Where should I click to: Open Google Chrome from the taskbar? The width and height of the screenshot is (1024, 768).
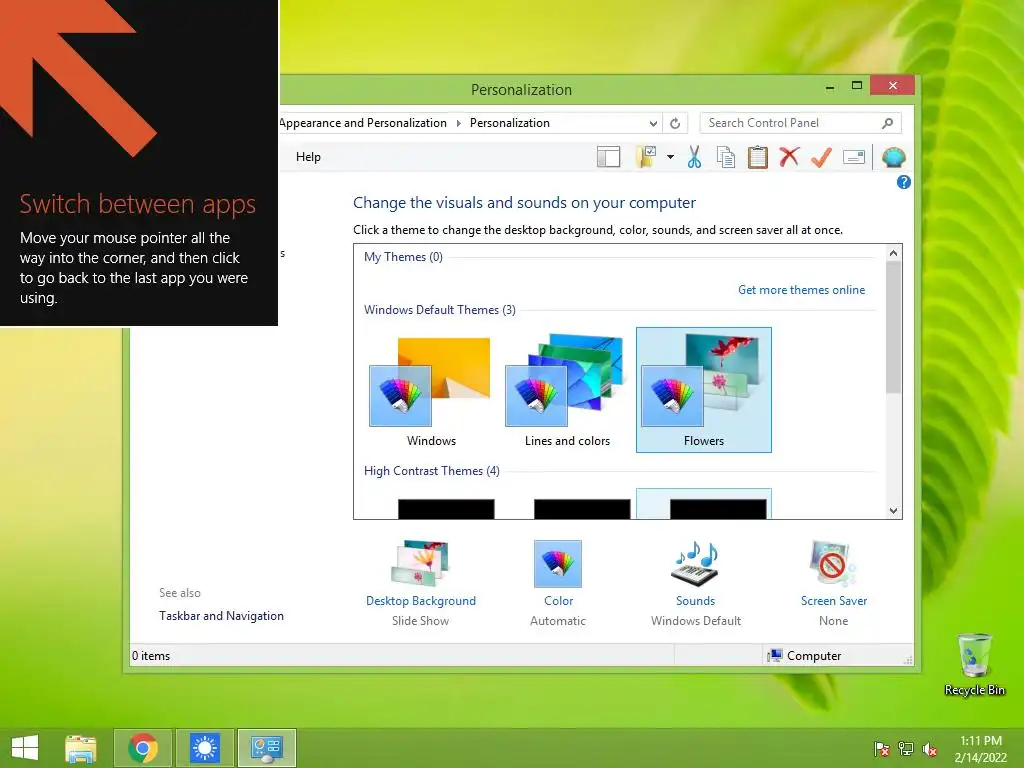[x=143, y=748]
